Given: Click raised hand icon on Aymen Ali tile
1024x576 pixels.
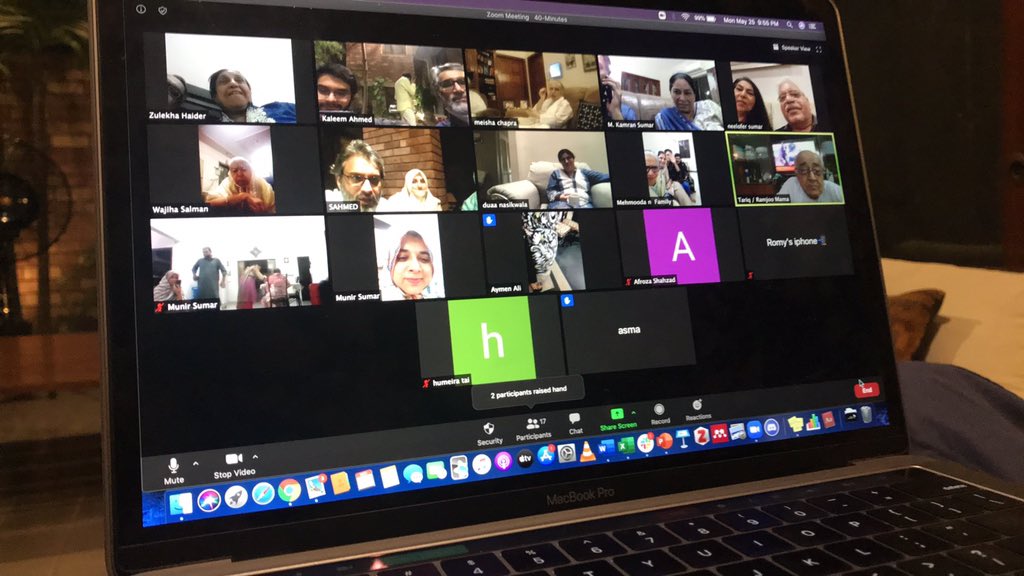Looking at the screenshot, I should click(488, 220).
